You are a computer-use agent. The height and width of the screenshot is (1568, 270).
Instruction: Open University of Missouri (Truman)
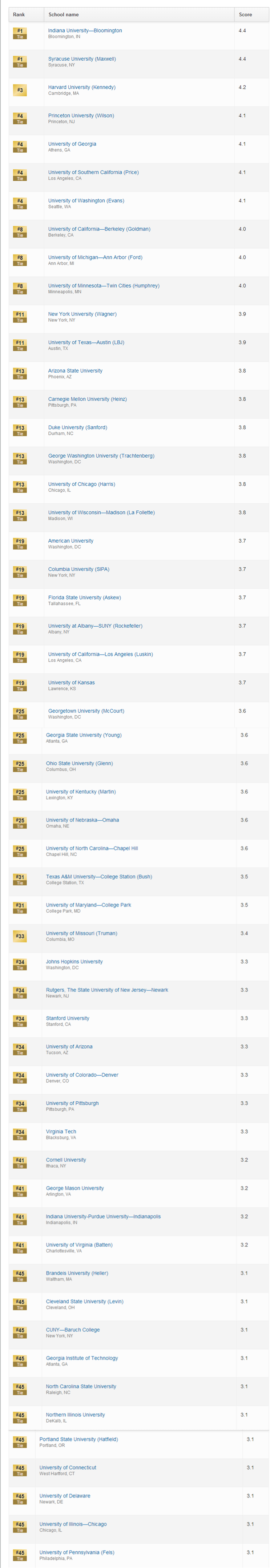click(81, 933)
